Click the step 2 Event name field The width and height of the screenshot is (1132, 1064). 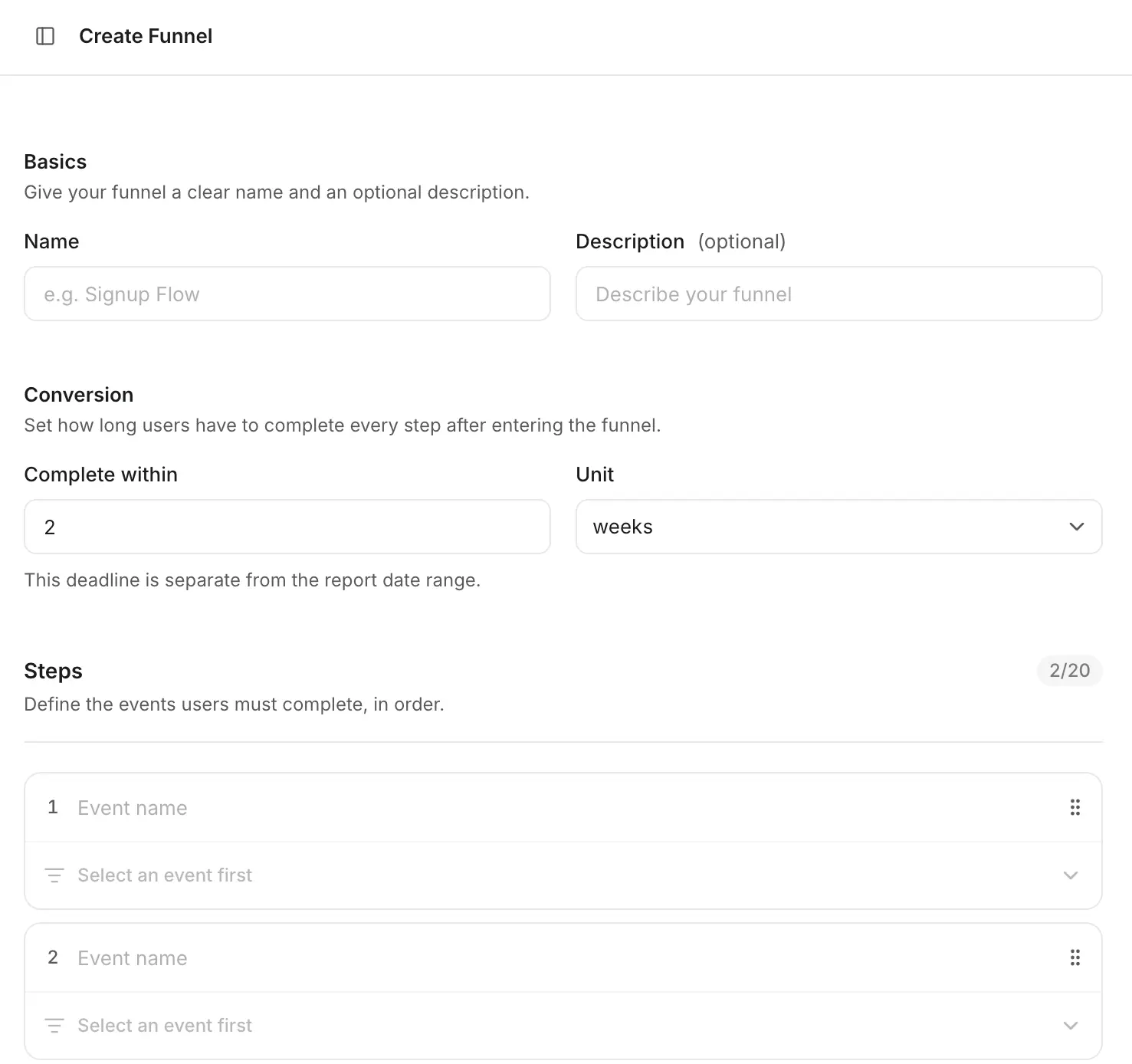point(563,958)
